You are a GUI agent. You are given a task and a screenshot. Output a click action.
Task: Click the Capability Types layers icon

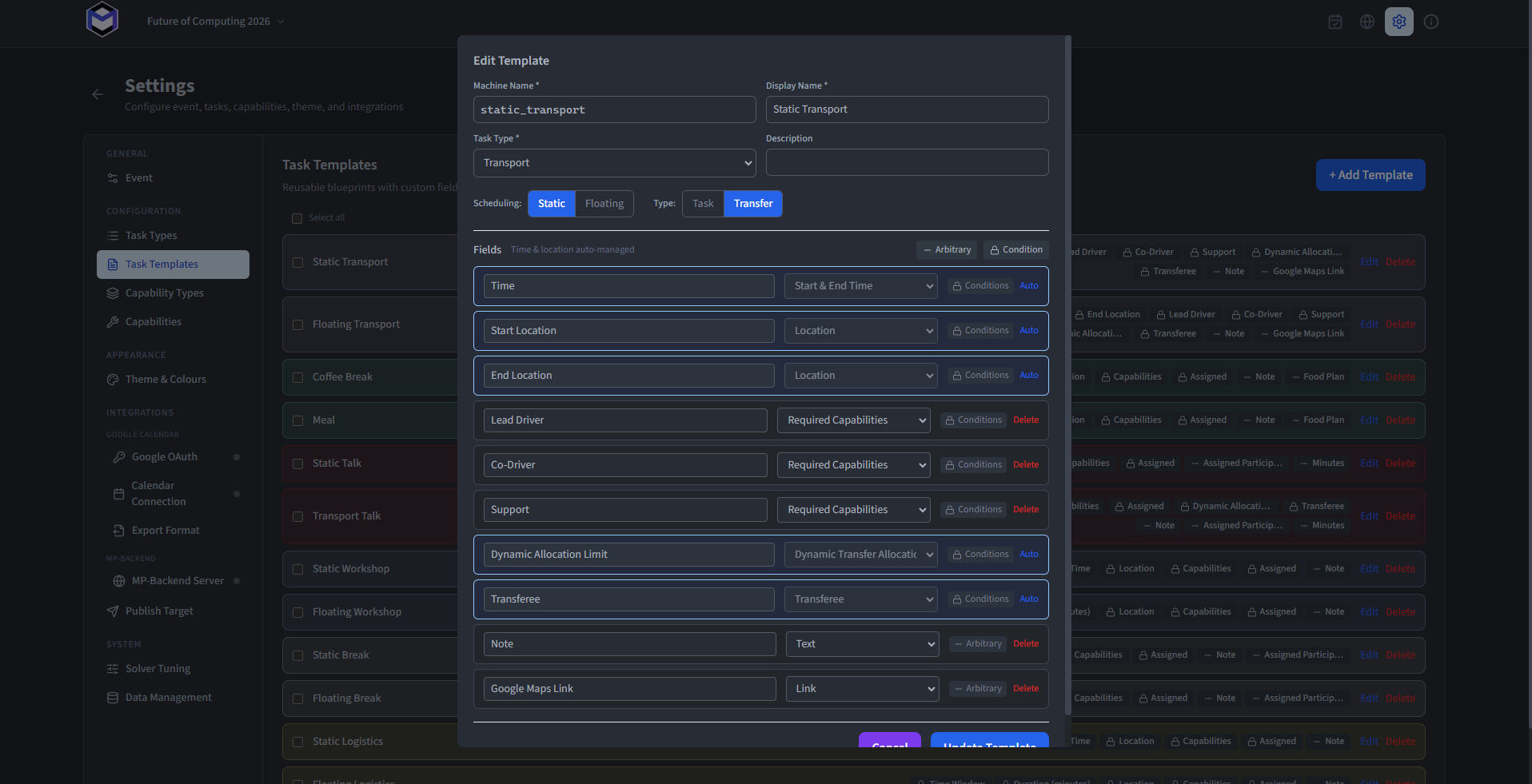[113, 293]
